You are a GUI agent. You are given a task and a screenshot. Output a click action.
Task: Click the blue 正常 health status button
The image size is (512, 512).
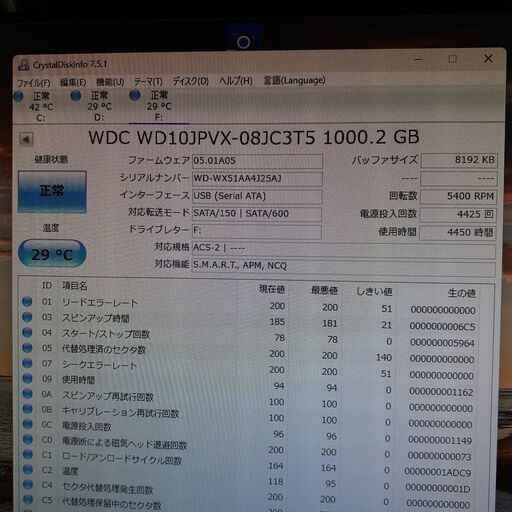point(52,192)
